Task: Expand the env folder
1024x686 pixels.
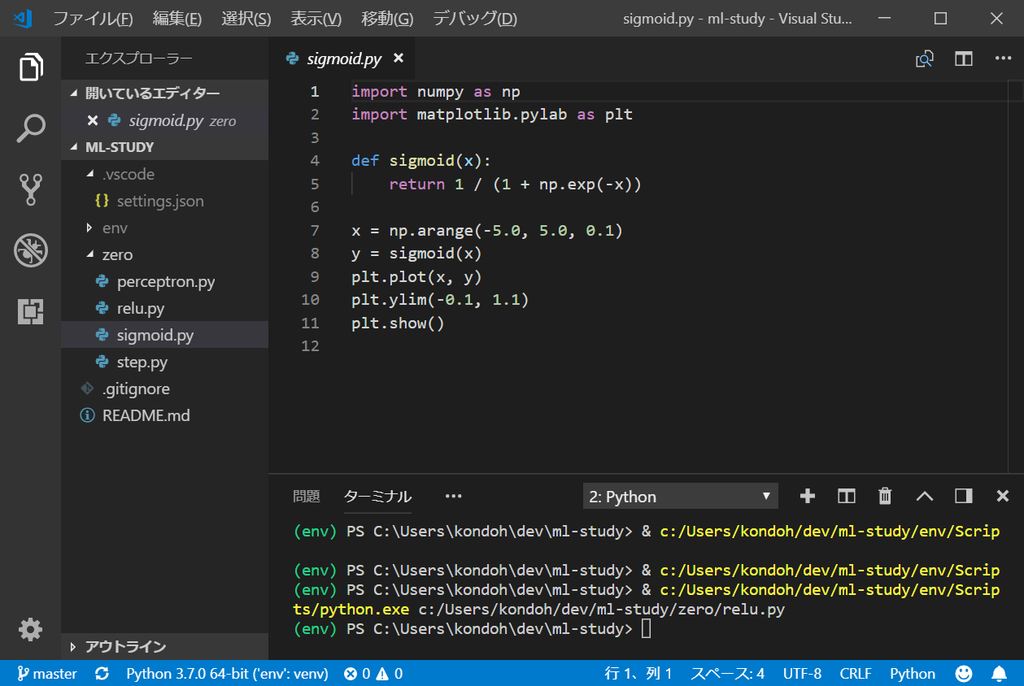Action: click(x=165, y=227)
